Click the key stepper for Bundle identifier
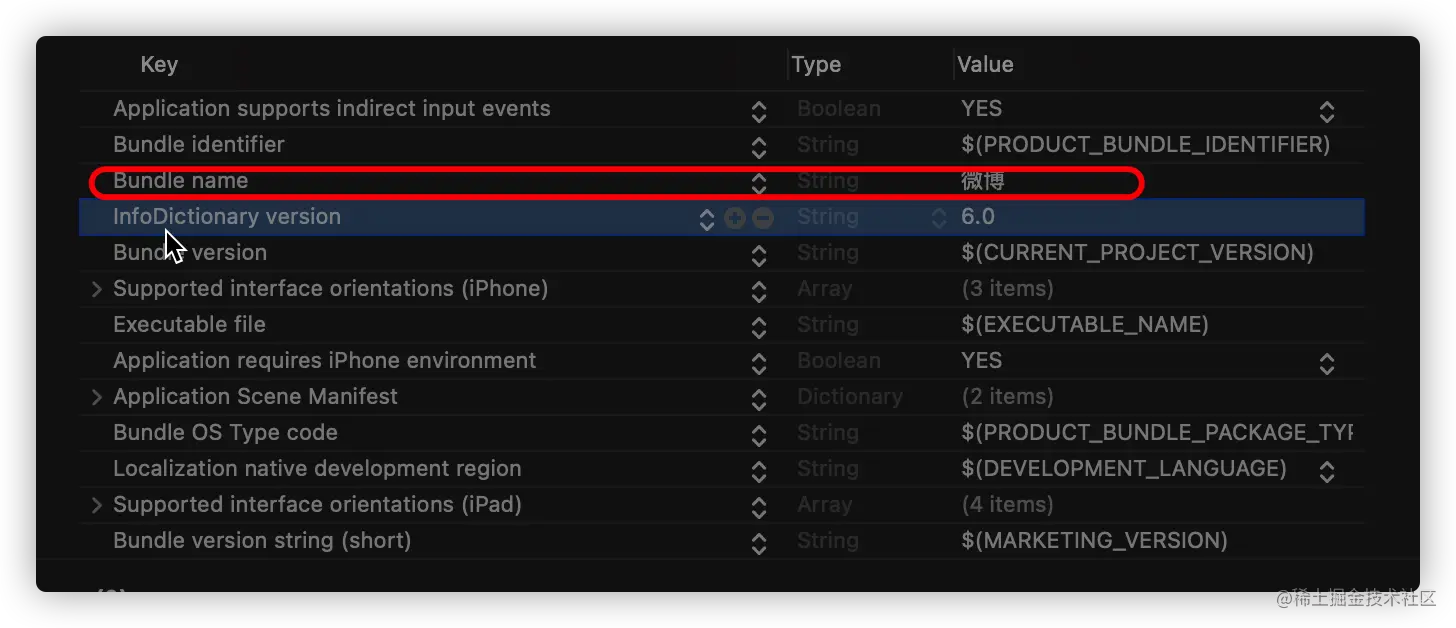Screen dimensions: 1456x628 [x=759, y=147]
